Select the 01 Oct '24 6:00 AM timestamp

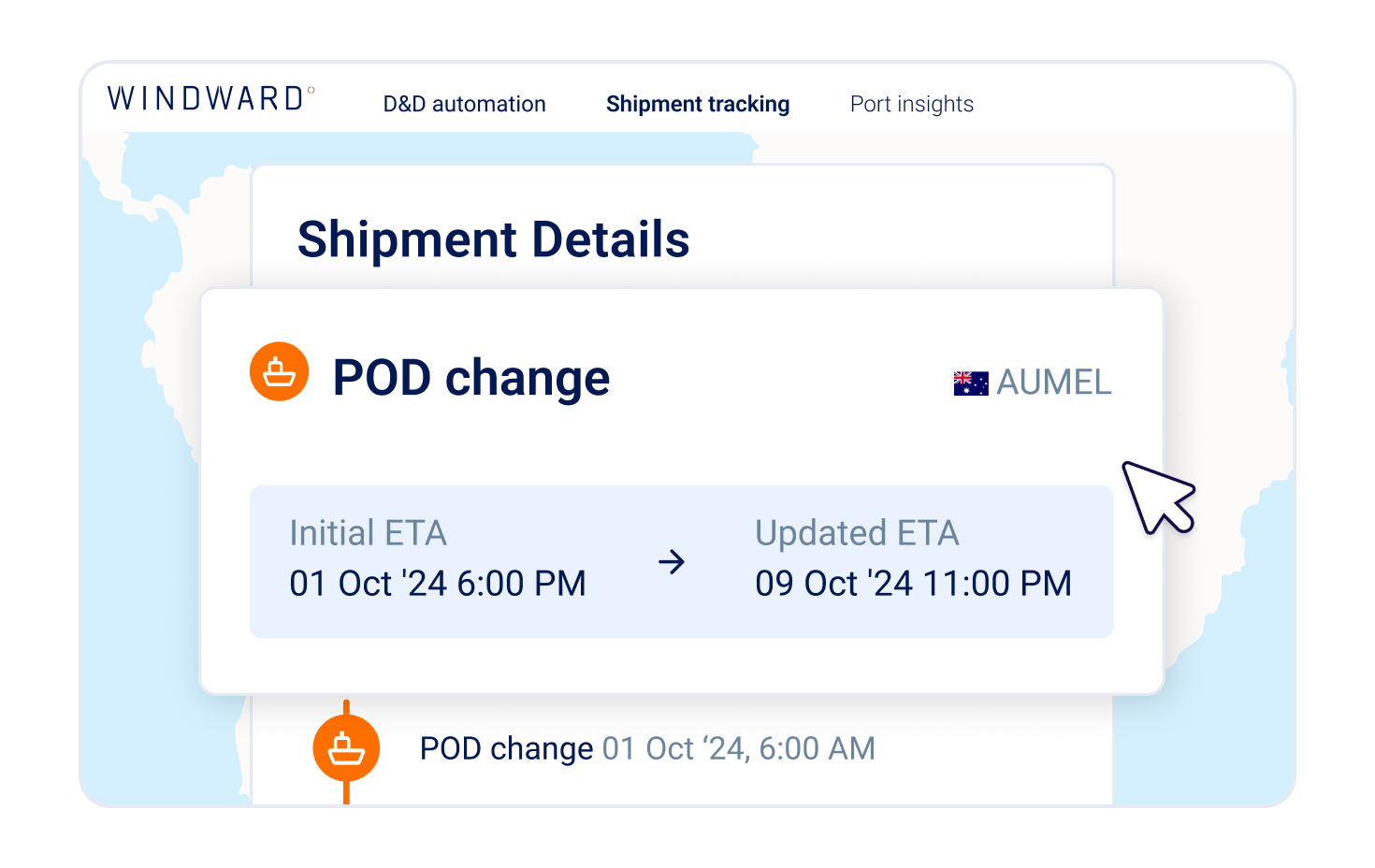click(x=738, y=748)
